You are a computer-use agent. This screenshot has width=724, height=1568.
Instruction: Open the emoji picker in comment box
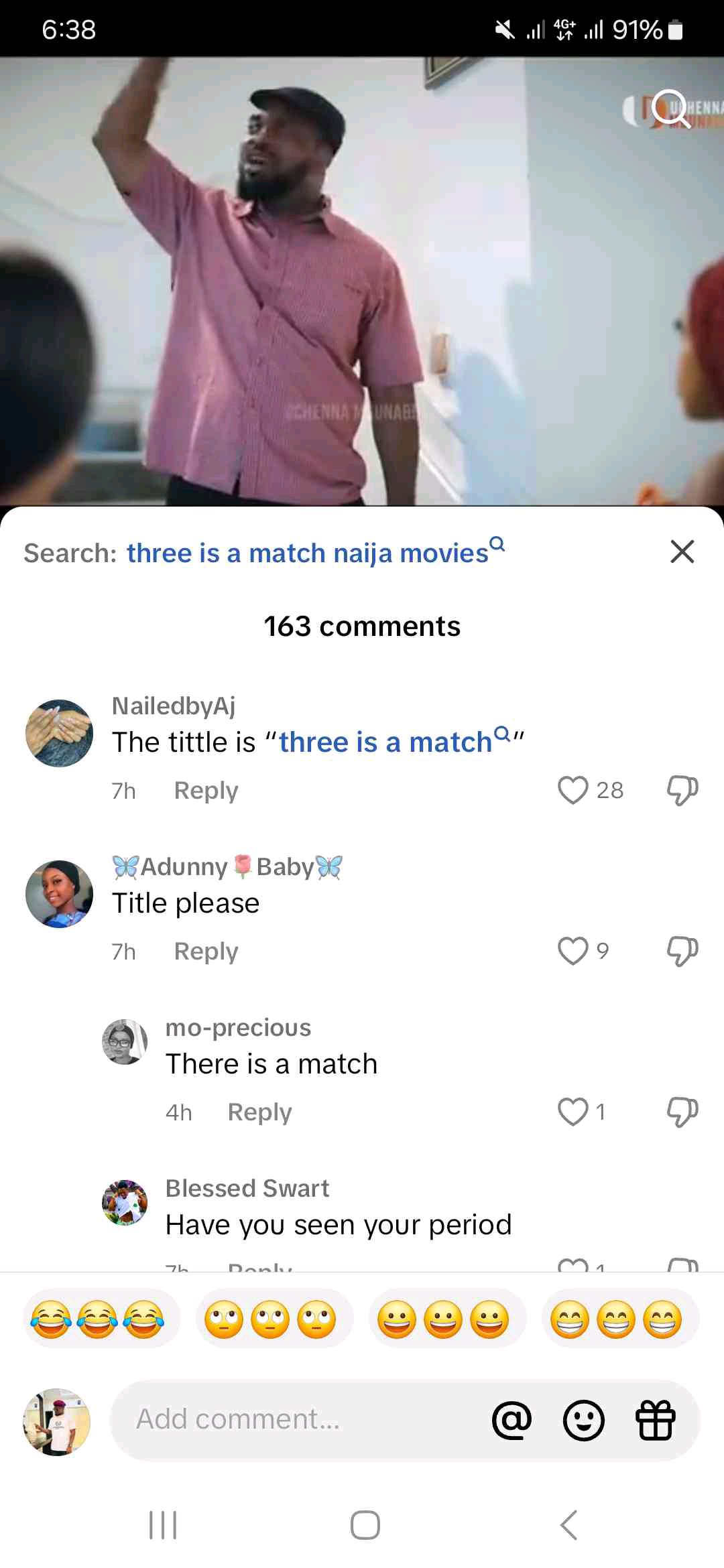[x=583, y=1420]
